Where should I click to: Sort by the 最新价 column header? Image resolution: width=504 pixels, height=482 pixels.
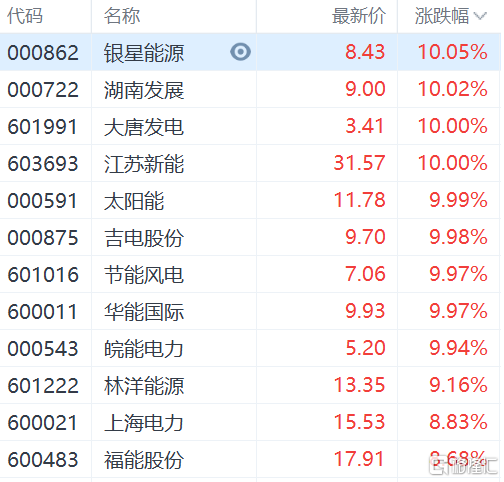pos(359,16)
